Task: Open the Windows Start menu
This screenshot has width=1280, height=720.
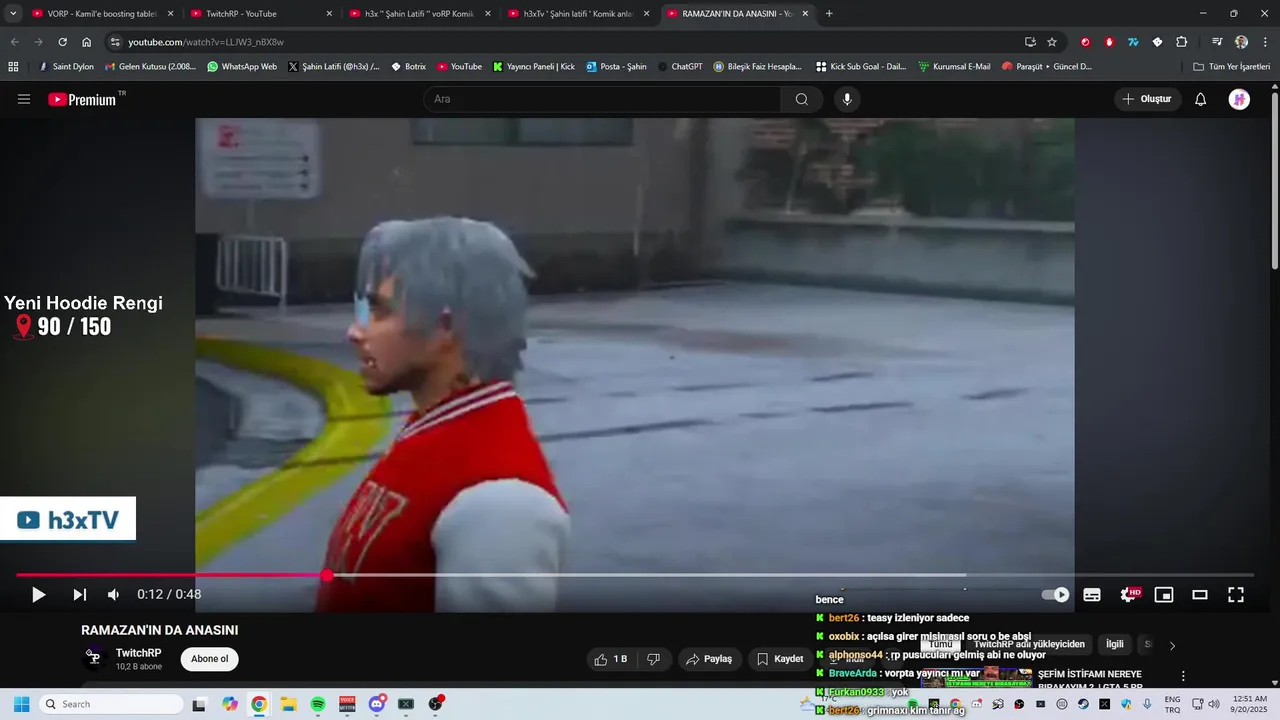Action: [21, 704]
